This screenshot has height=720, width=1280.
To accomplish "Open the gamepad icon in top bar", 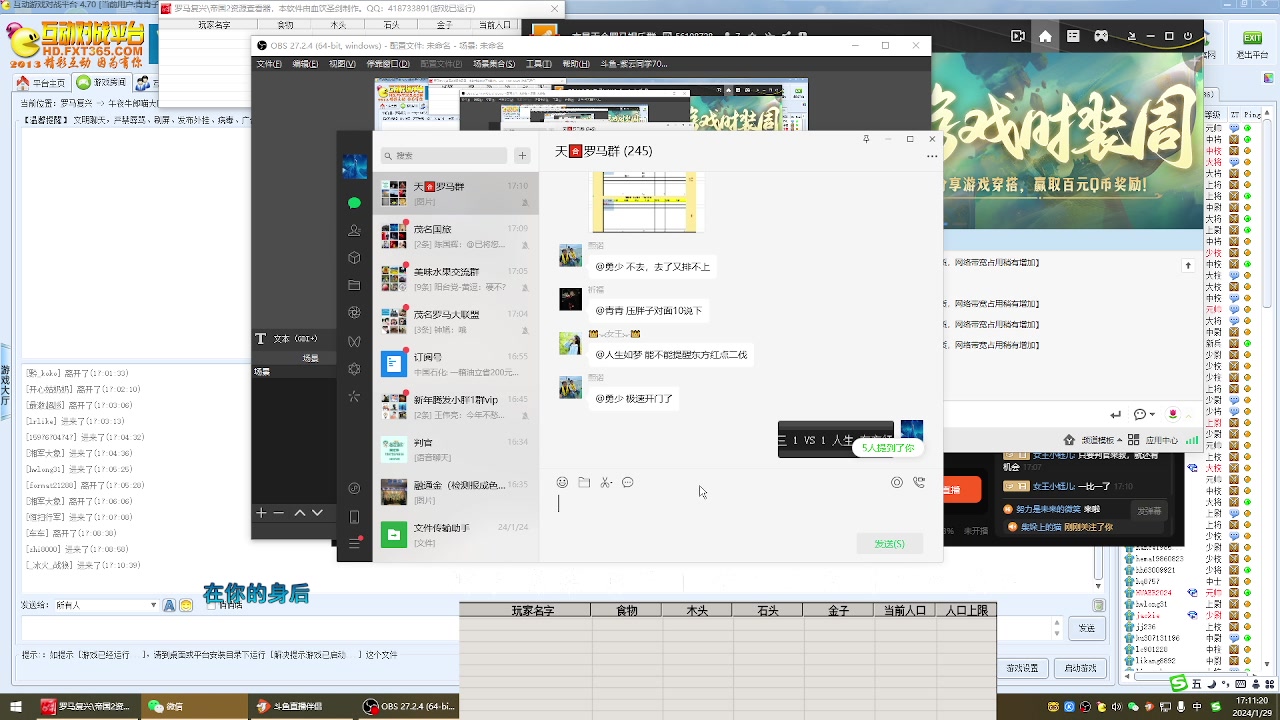I will click(1101, 36).
